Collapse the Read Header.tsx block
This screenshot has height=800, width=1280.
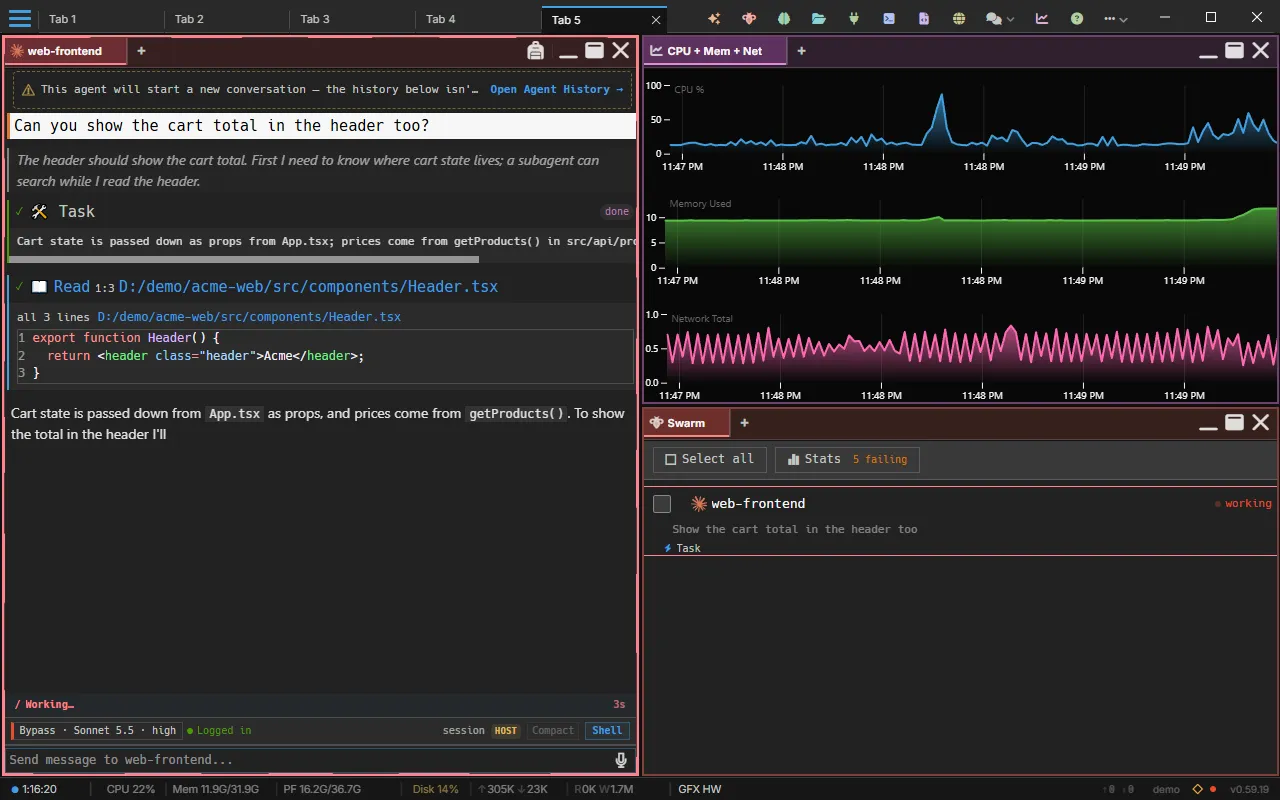tap(320, 286)
